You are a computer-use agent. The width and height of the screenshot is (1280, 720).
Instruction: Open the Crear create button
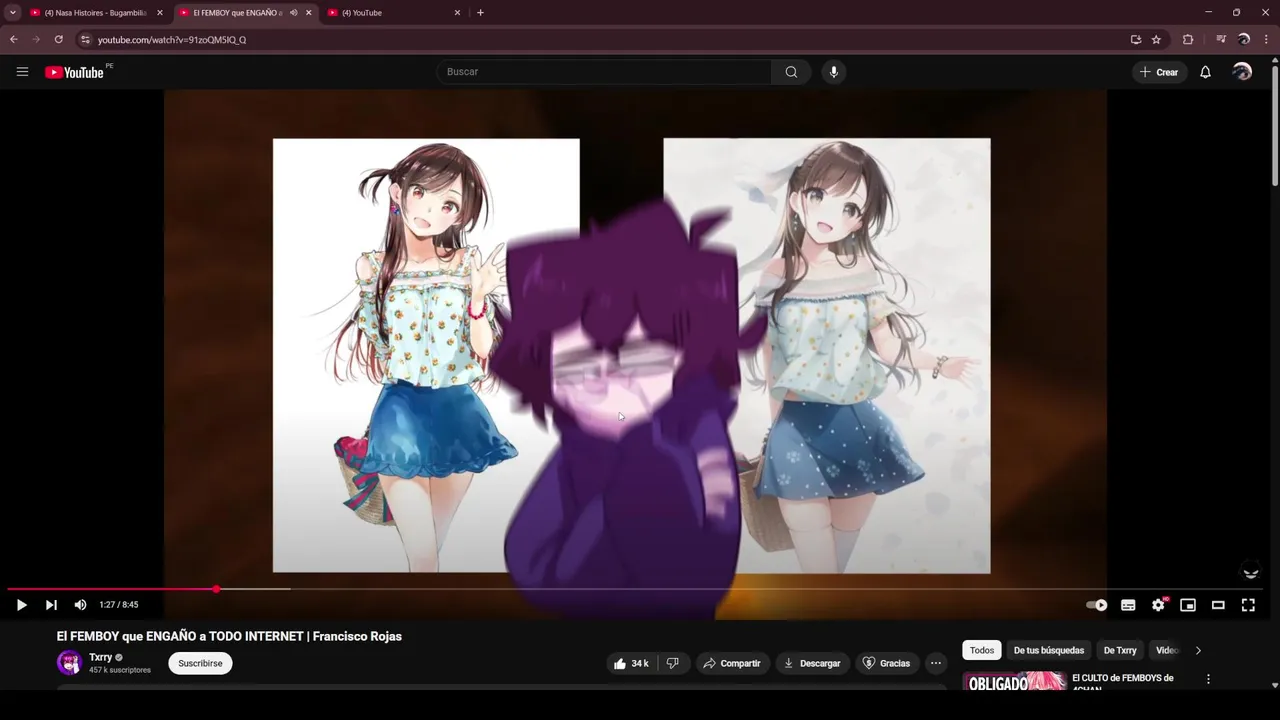tap(1159, 72)
